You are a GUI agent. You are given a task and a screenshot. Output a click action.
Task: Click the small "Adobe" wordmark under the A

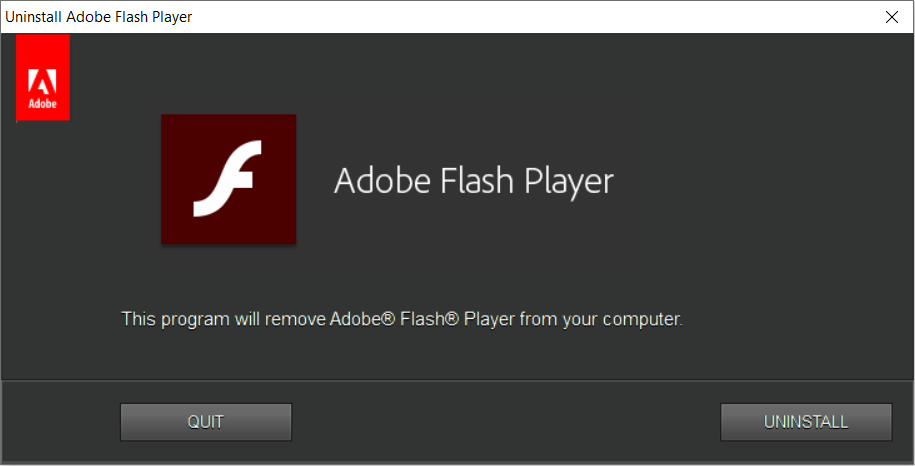click(x=43, y=104)
